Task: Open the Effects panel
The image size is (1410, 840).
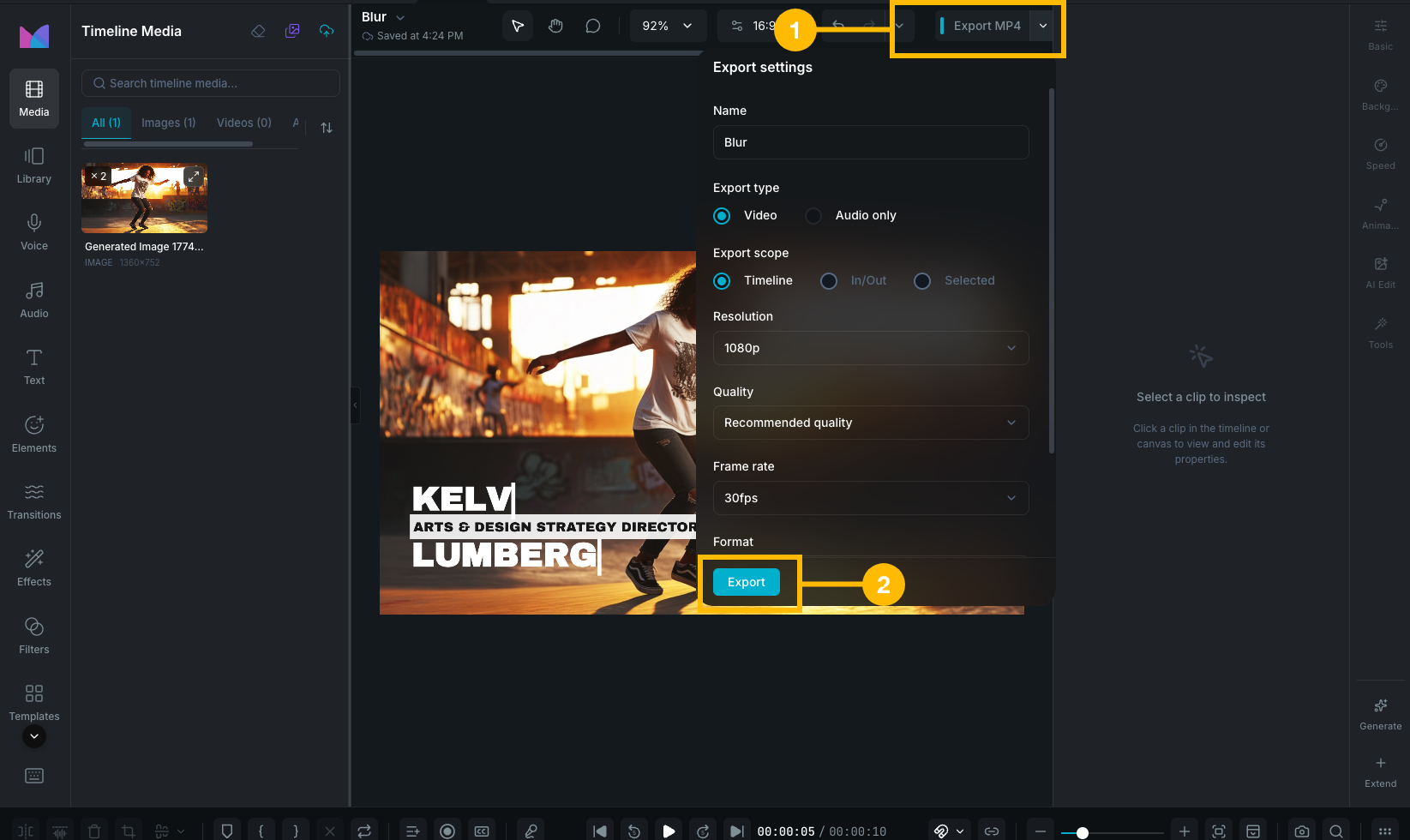Action: point(33,566)
